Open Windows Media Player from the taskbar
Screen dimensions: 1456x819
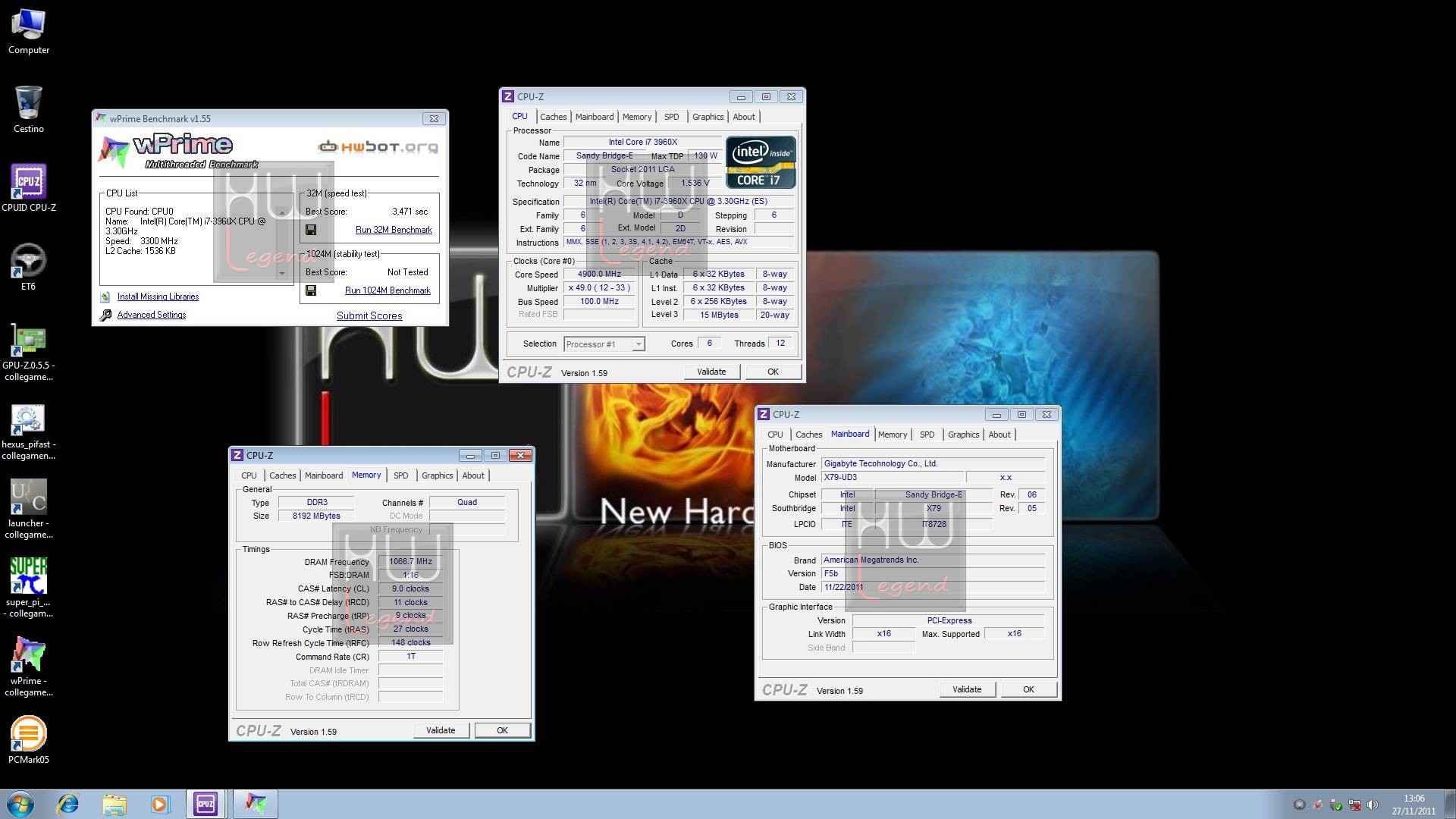(160, 804)
